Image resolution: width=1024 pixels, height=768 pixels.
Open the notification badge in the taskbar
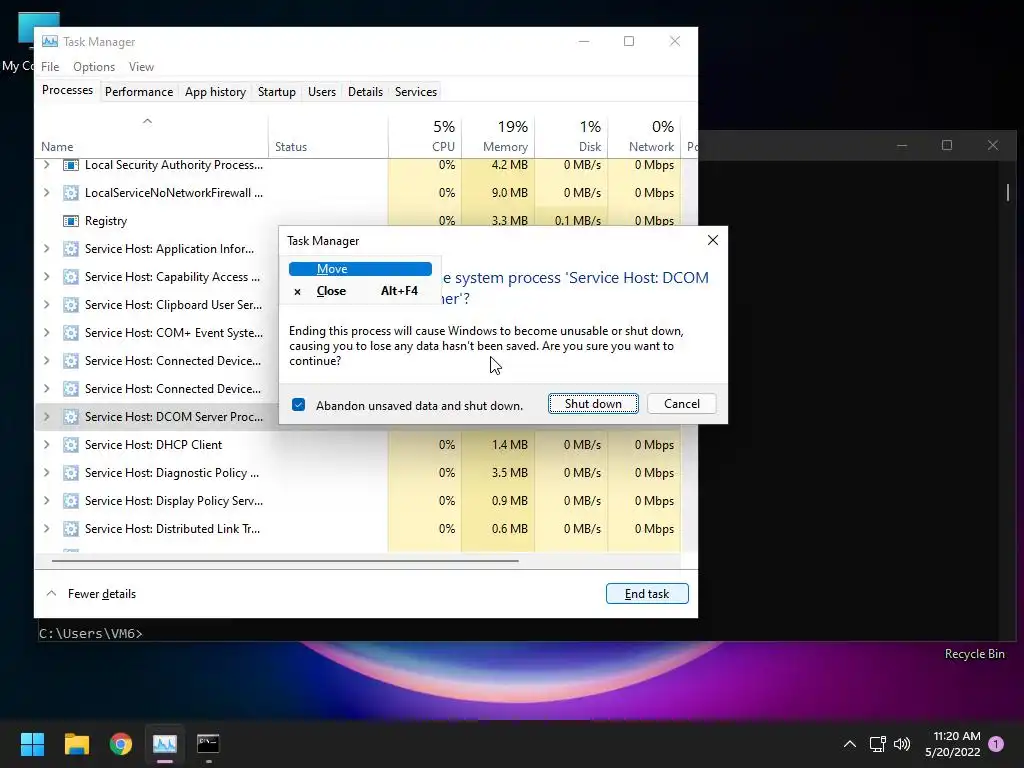coord(996,744)
